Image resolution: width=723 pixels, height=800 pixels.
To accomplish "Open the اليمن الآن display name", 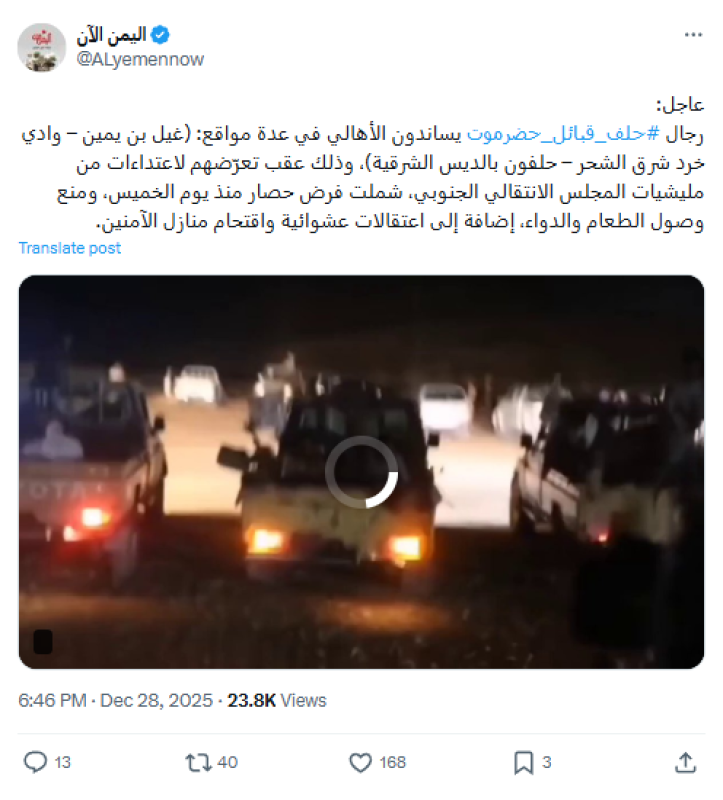I will coord(111,35).
